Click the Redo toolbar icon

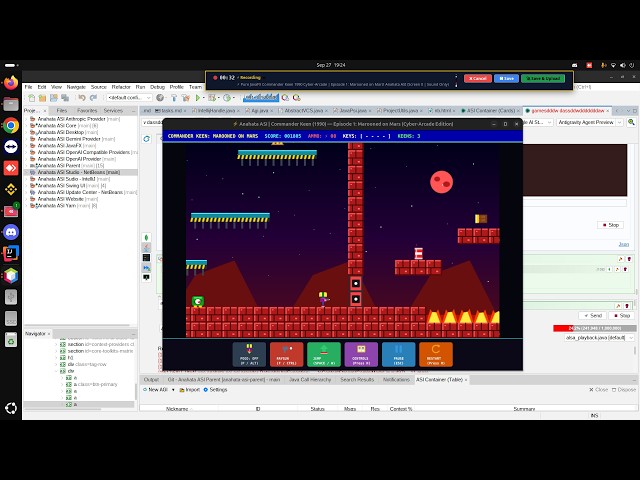pos(93,98)
